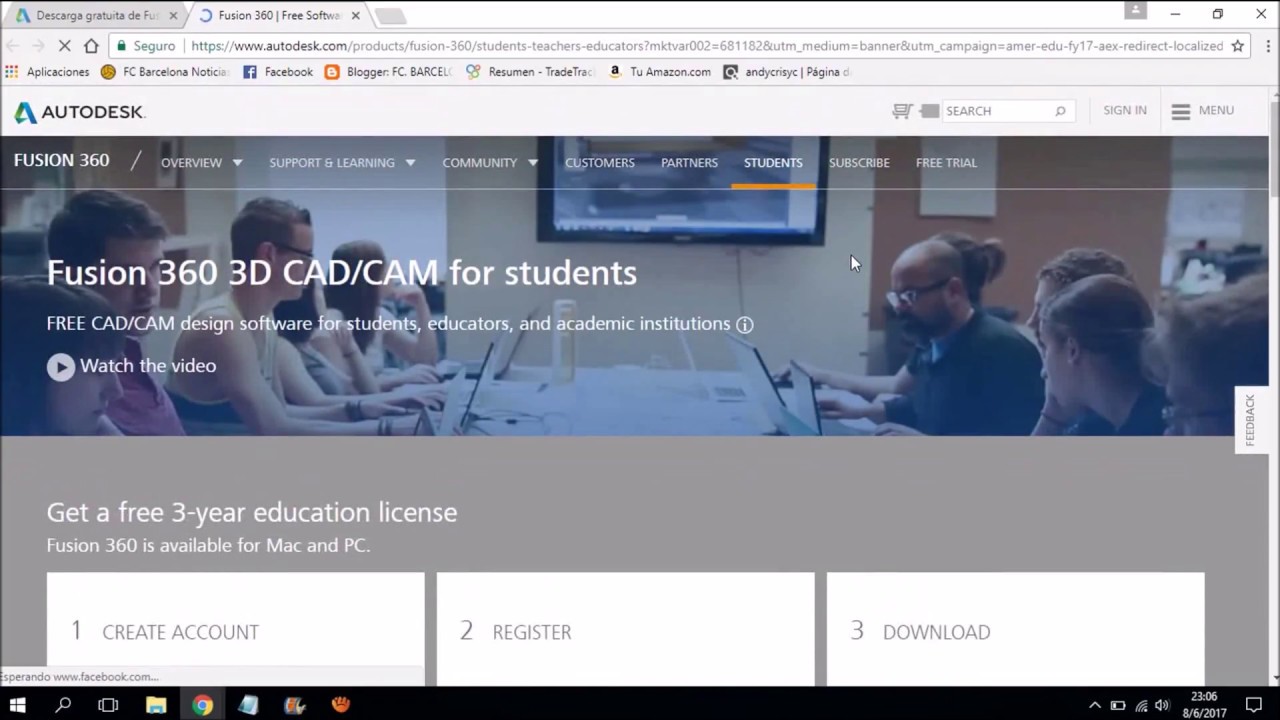Viewport: 1280px width, 720px height.
Task: Go to Chrome home page icon
Action: click(91, 46)
